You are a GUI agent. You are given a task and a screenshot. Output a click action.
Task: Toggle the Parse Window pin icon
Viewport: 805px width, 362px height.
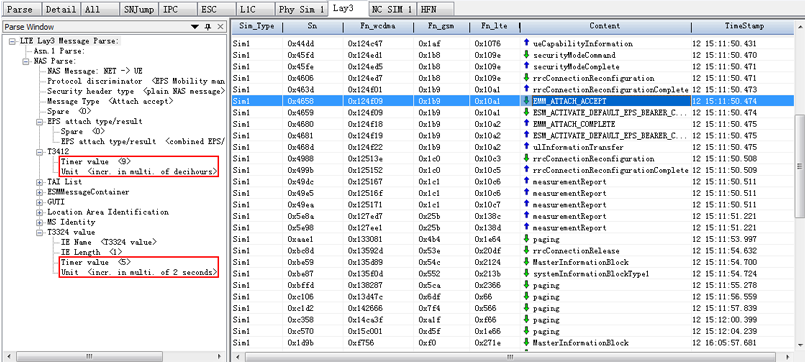click(208, 27)
